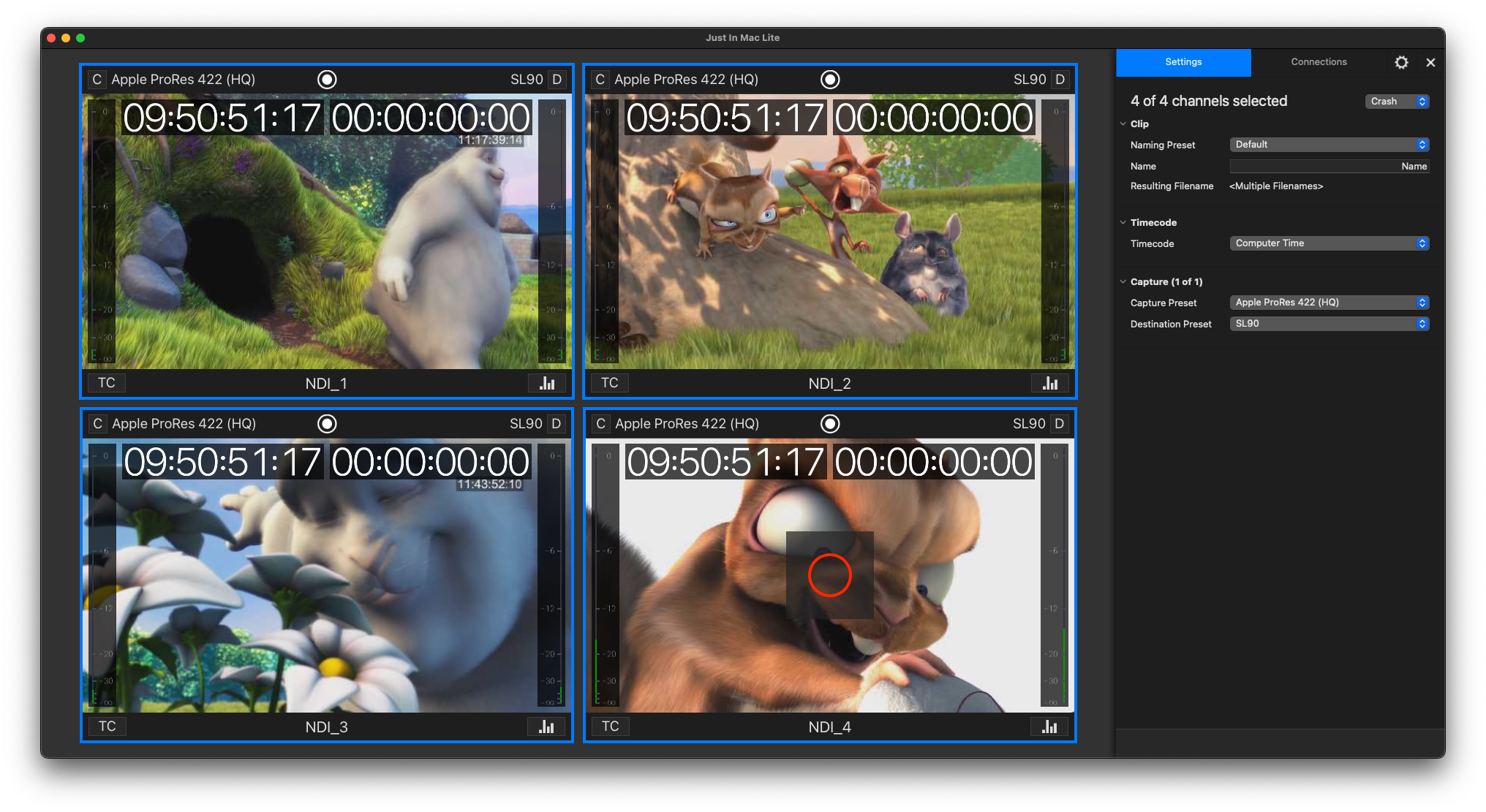Click the C capture icon on NDI_4
The width and height of the screenshot is (1486, 812).
point(600,424)
